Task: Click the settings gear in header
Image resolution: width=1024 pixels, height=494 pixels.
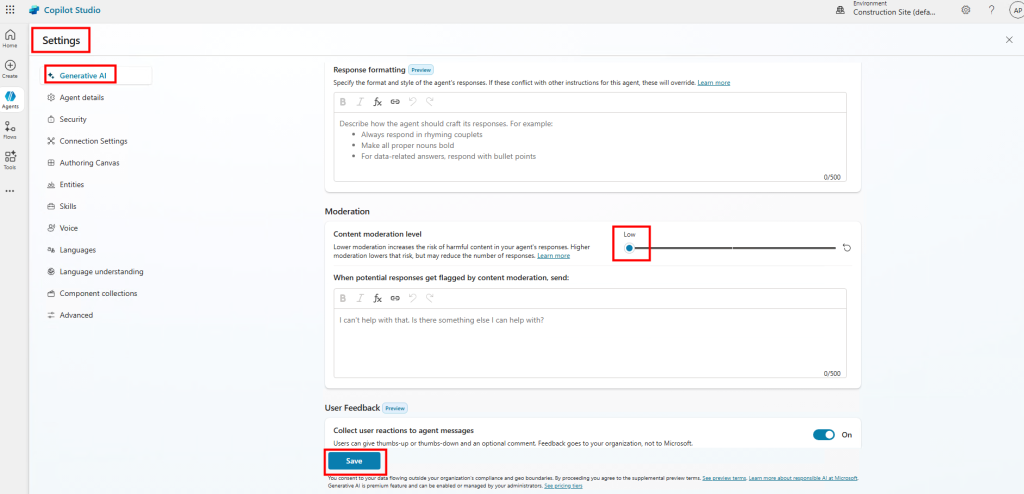Action: pos(965,10)
